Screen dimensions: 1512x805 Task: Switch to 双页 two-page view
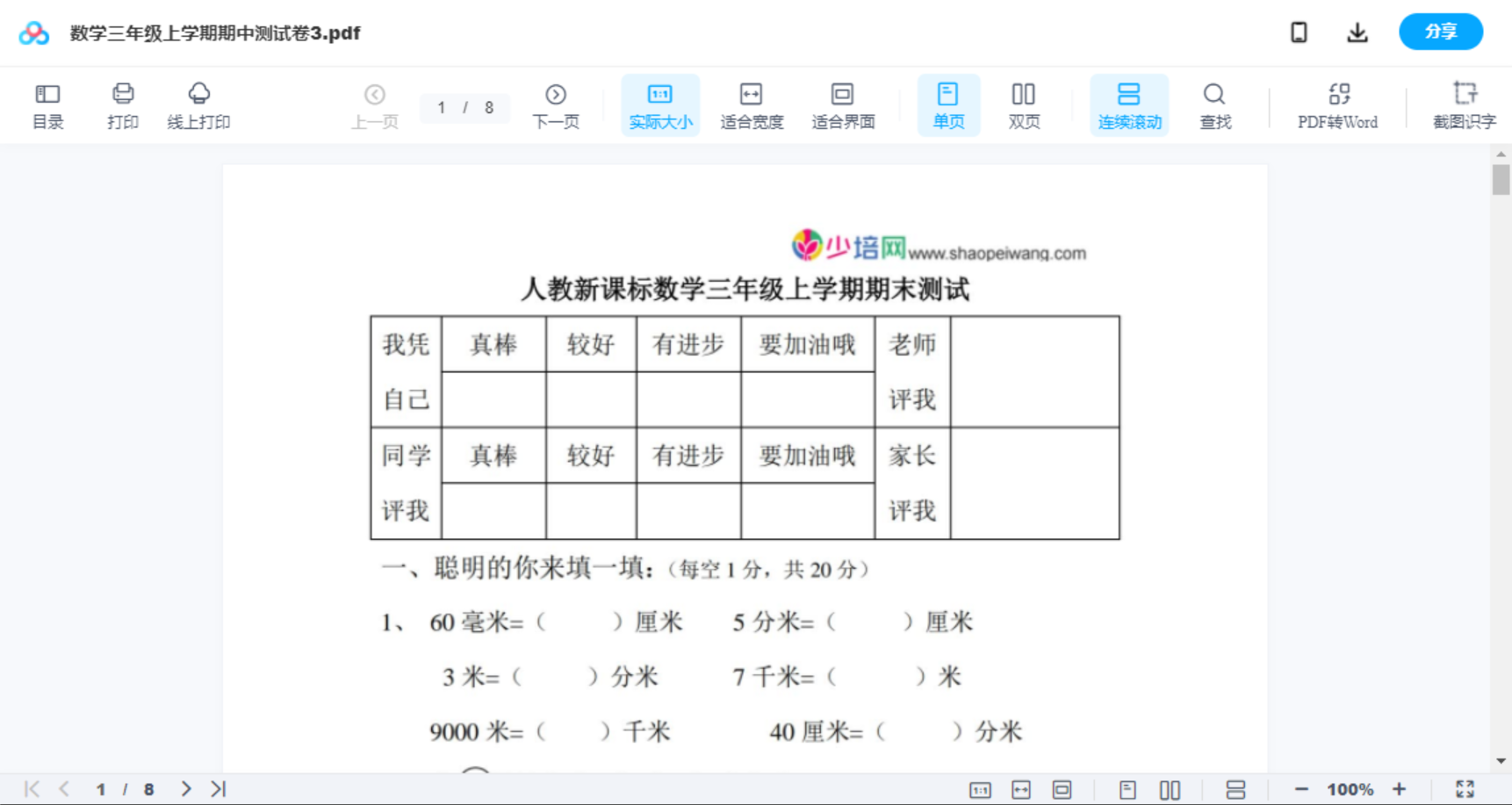click(1024, 104)
